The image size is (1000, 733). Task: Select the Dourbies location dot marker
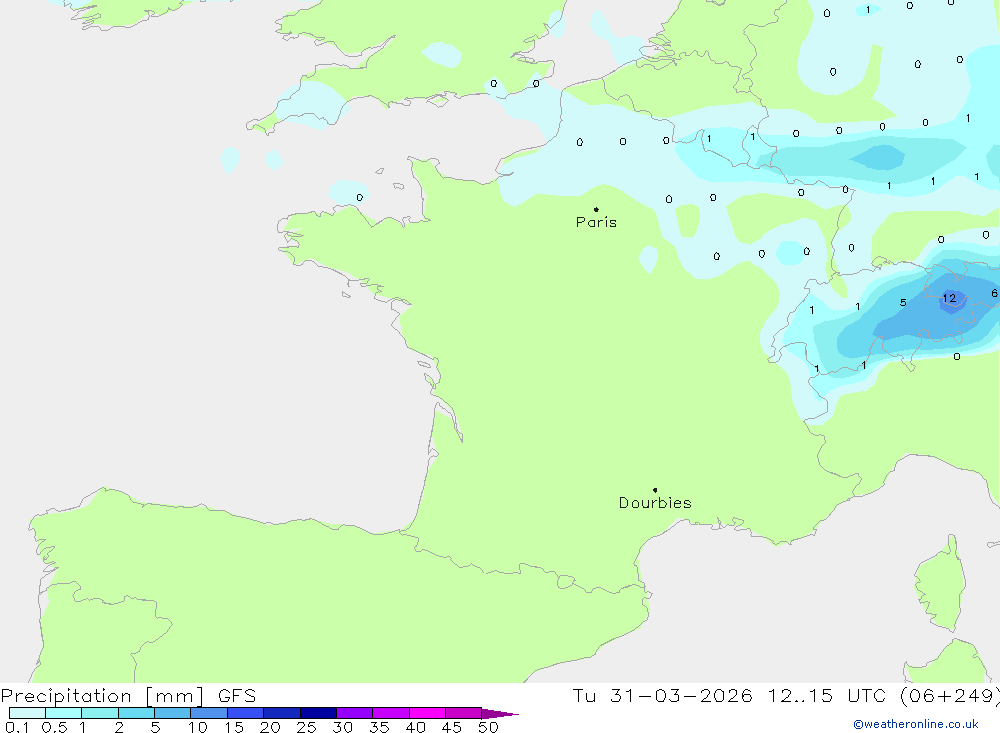(x=655, y=490)
